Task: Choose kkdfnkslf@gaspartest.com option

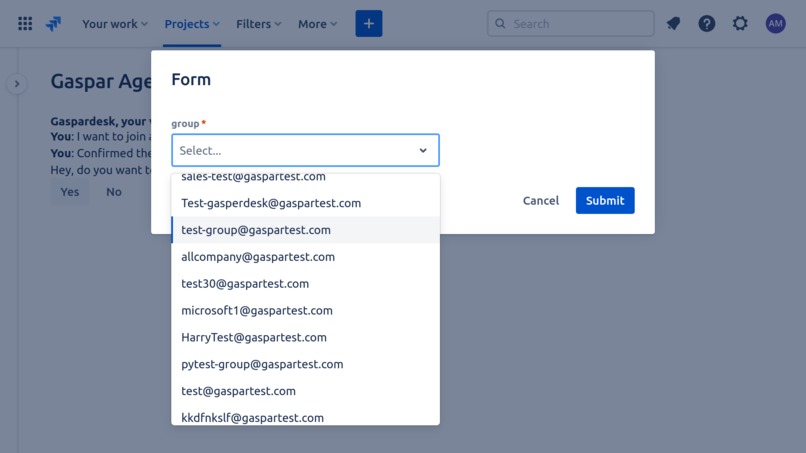Action: (305, 415)
